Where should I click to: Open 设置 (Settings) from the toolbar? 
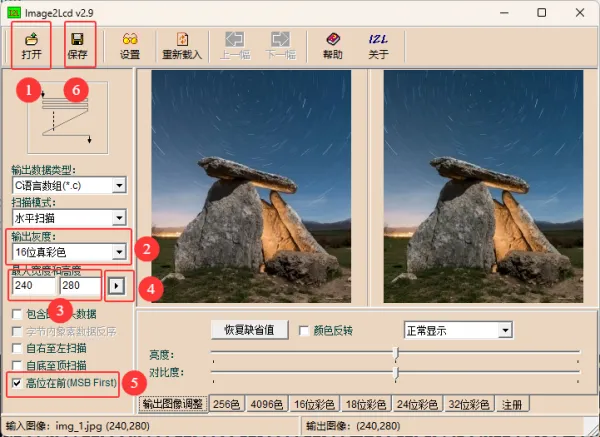(x=130, y=45)
